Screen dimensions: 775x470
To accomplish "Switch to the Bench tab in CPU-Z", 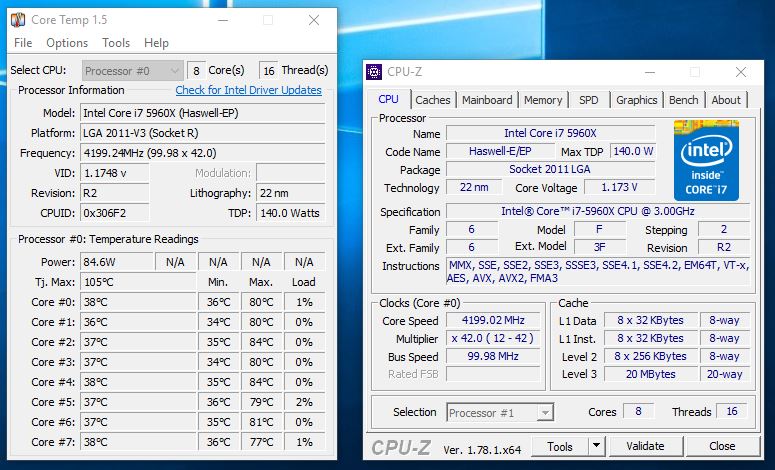I will point(684,100).
